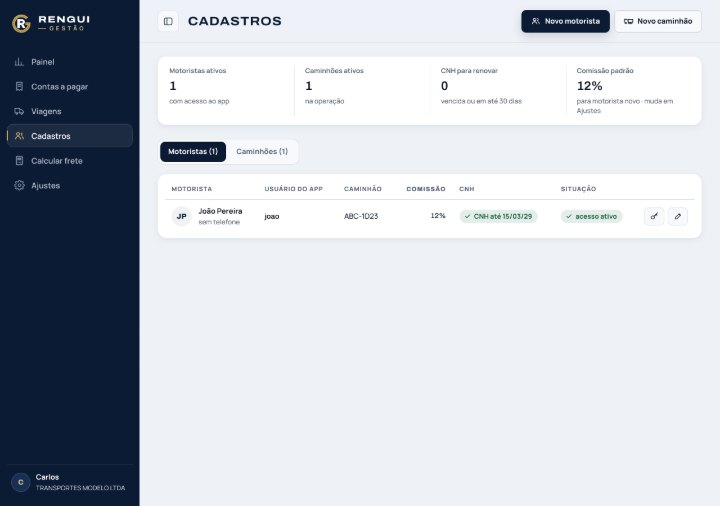Open Ajustes settings
Screen dimensions: 720x506
(70, 186)
